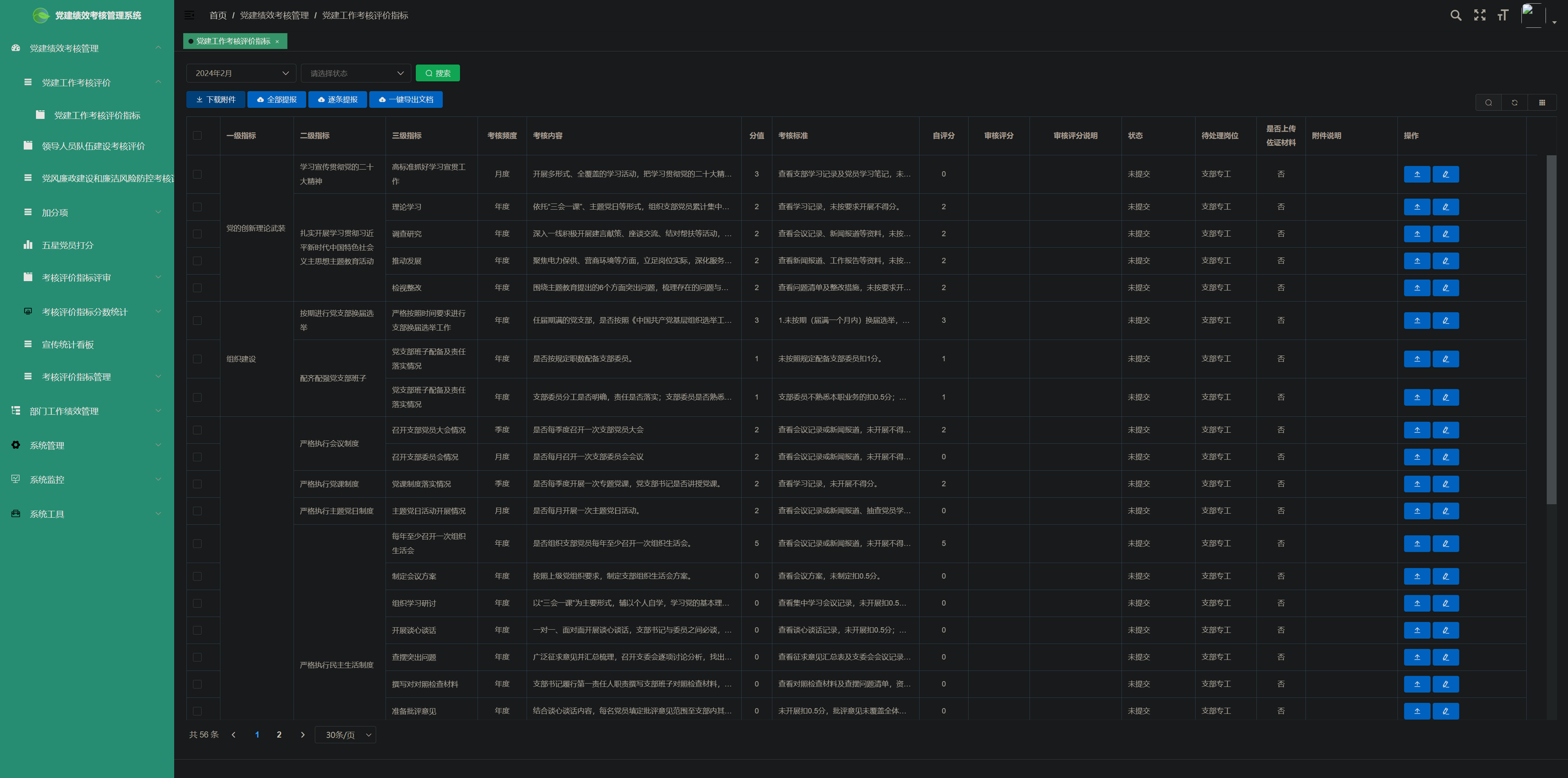The width and height of the screenshot is (1568, 778).
Task: Check the 开展谈心谈话 row checkbox
Action: pos(197,630)
